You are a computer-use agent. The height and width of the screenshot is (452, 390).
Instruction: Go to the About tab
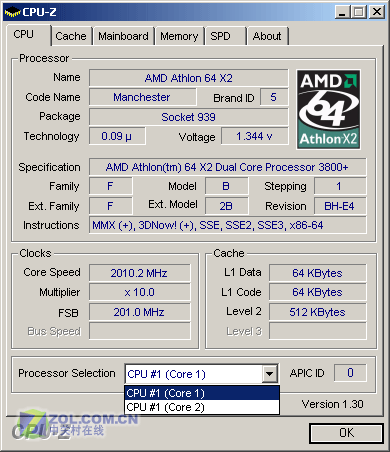tap(267, 36)
